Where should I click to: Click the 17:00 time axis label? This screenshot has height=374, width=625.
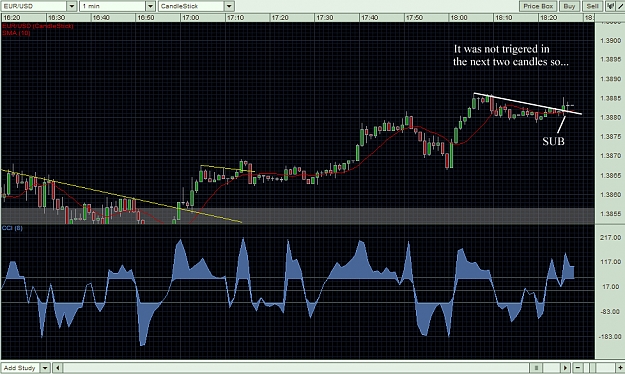pos(191,18)
